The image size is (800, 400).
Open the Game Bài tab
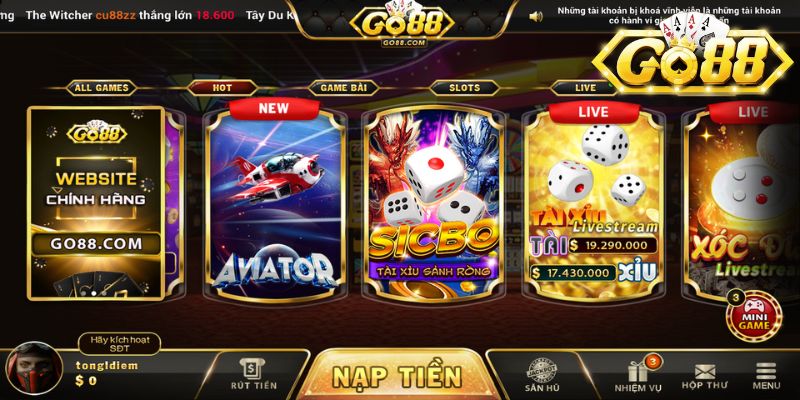[343, 88]
